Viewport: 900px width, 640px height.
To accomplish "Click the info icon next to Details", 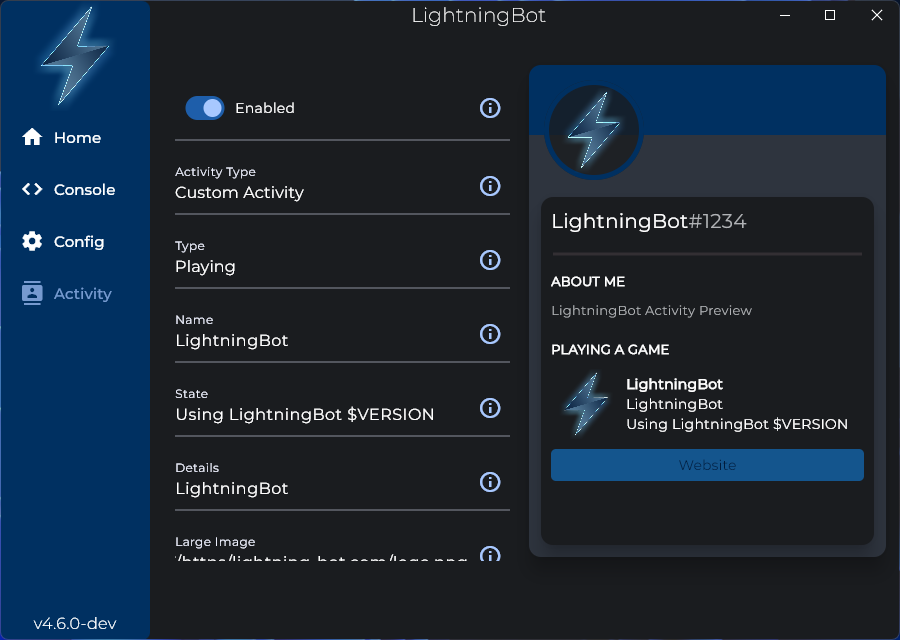I will [x=490, y=482].
